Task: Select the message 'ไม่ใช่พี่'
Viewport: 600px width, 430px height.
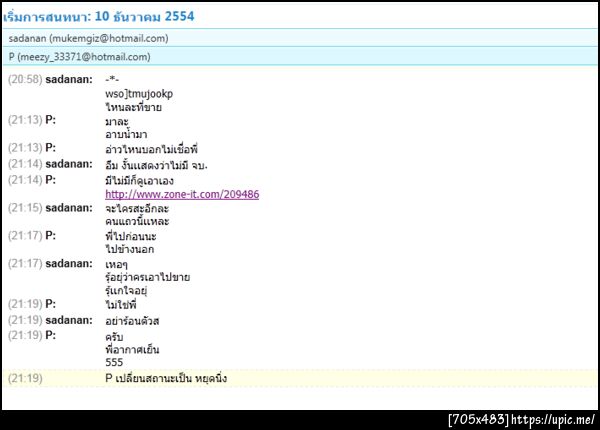Action: pos(121,305)
